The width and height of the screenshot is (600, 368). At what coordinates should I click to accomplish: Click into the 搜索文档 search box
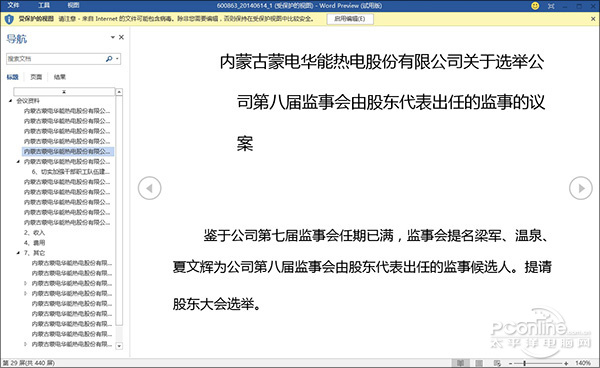coord(54,59)
